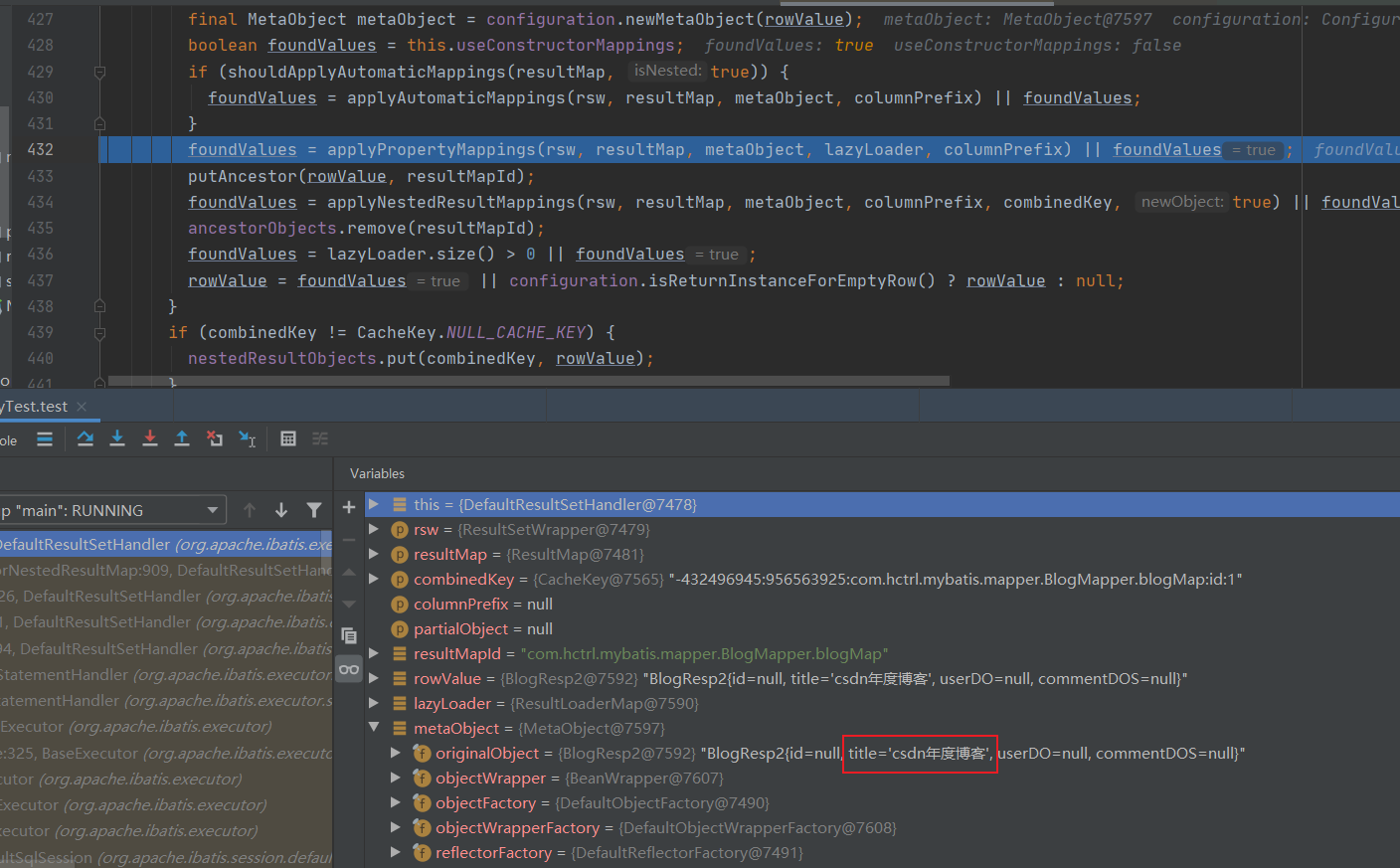
Task: Expand the objectFactory field node
Action: coord(396,802)
